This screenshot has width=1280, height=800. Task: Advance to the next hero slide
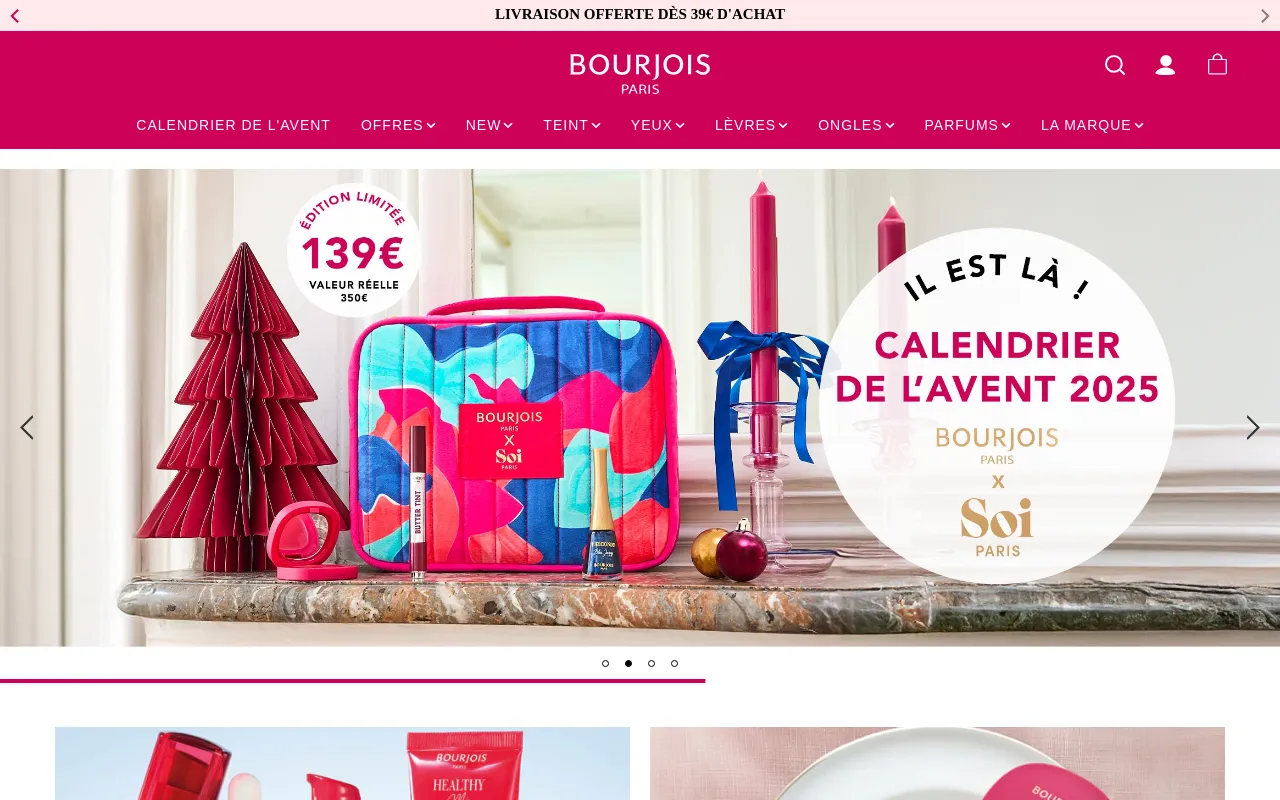click(x=1253, y=427)
